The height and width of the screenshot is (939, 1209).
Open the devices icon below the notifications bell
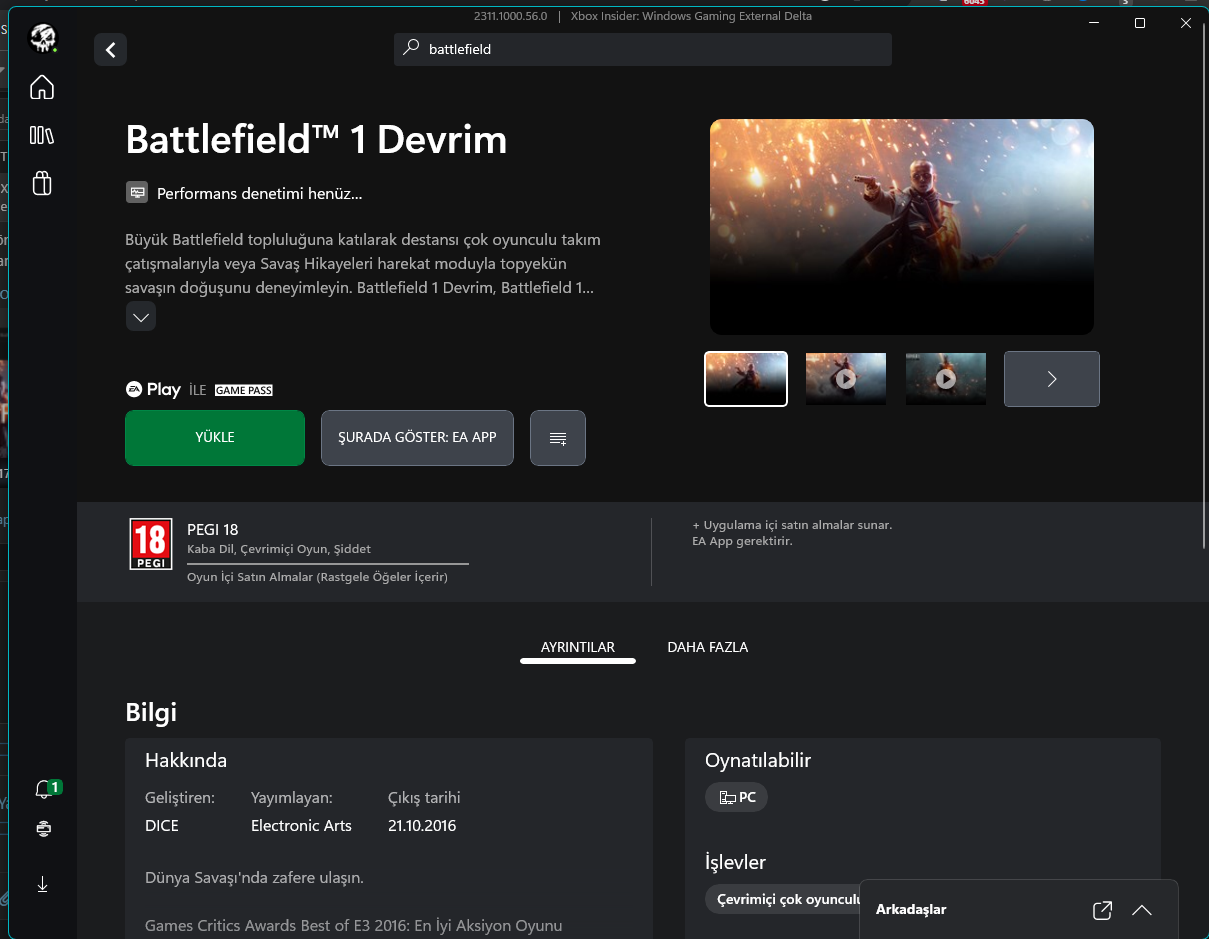43,829
